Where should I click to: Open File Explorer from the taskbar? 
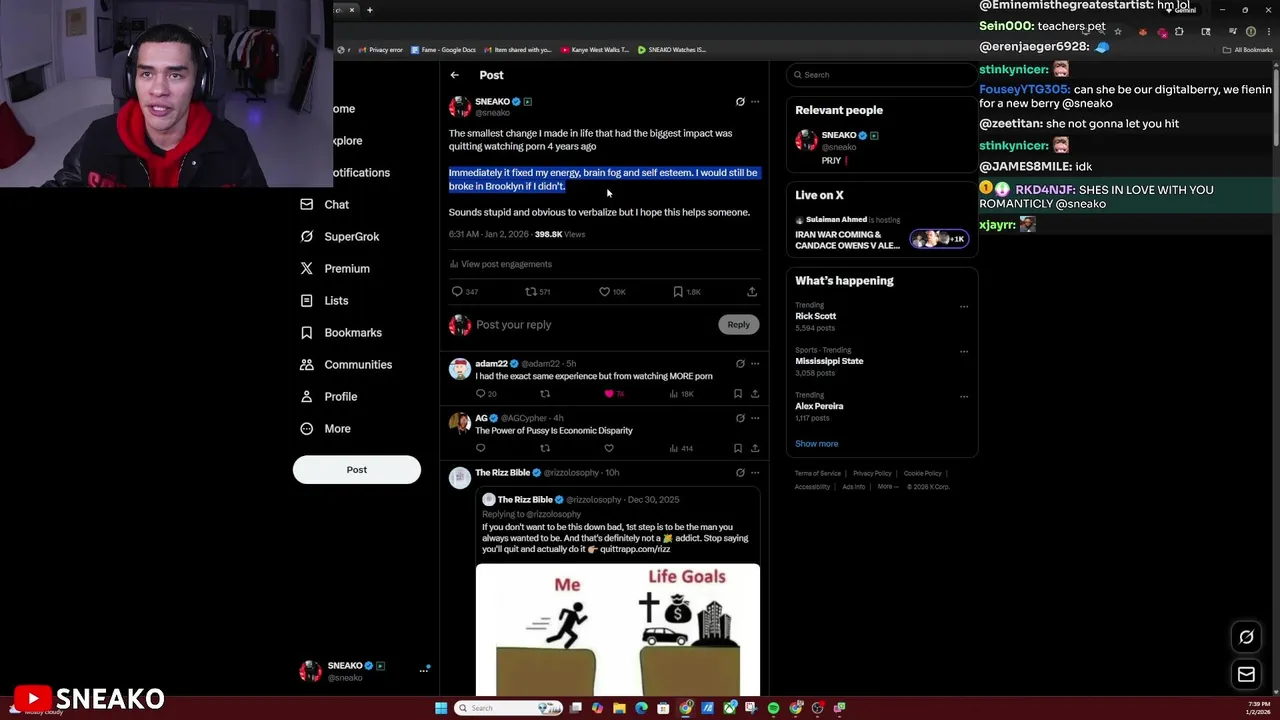point(619,708)
